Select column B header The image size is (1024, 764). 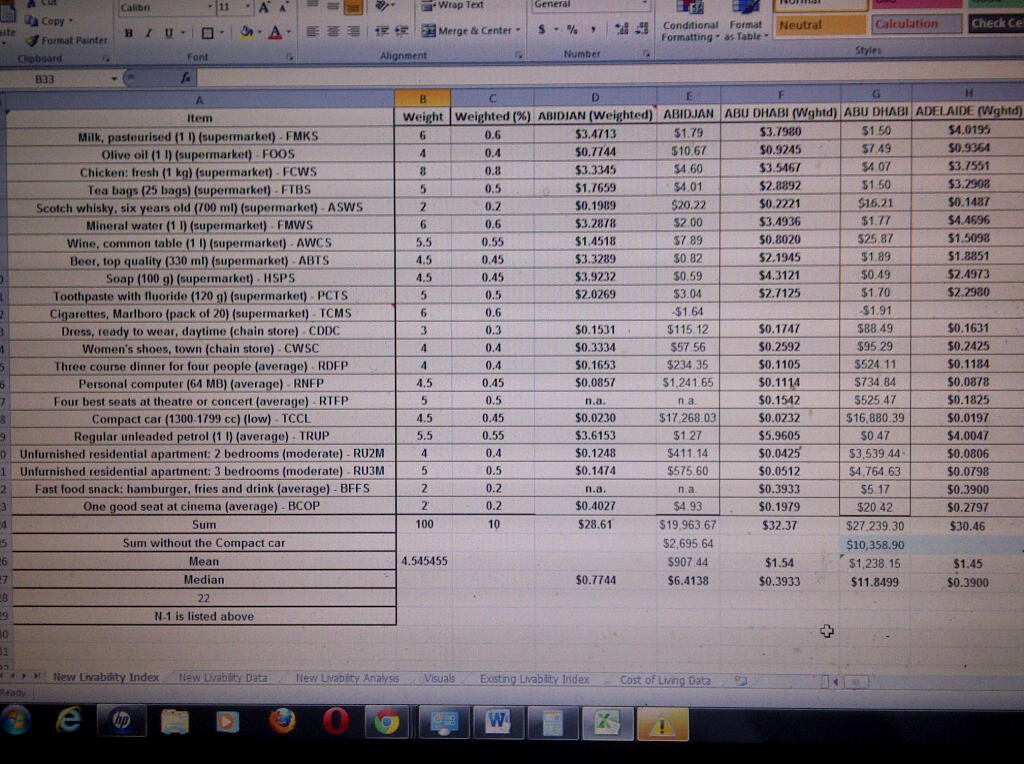(x=423, y=99)
